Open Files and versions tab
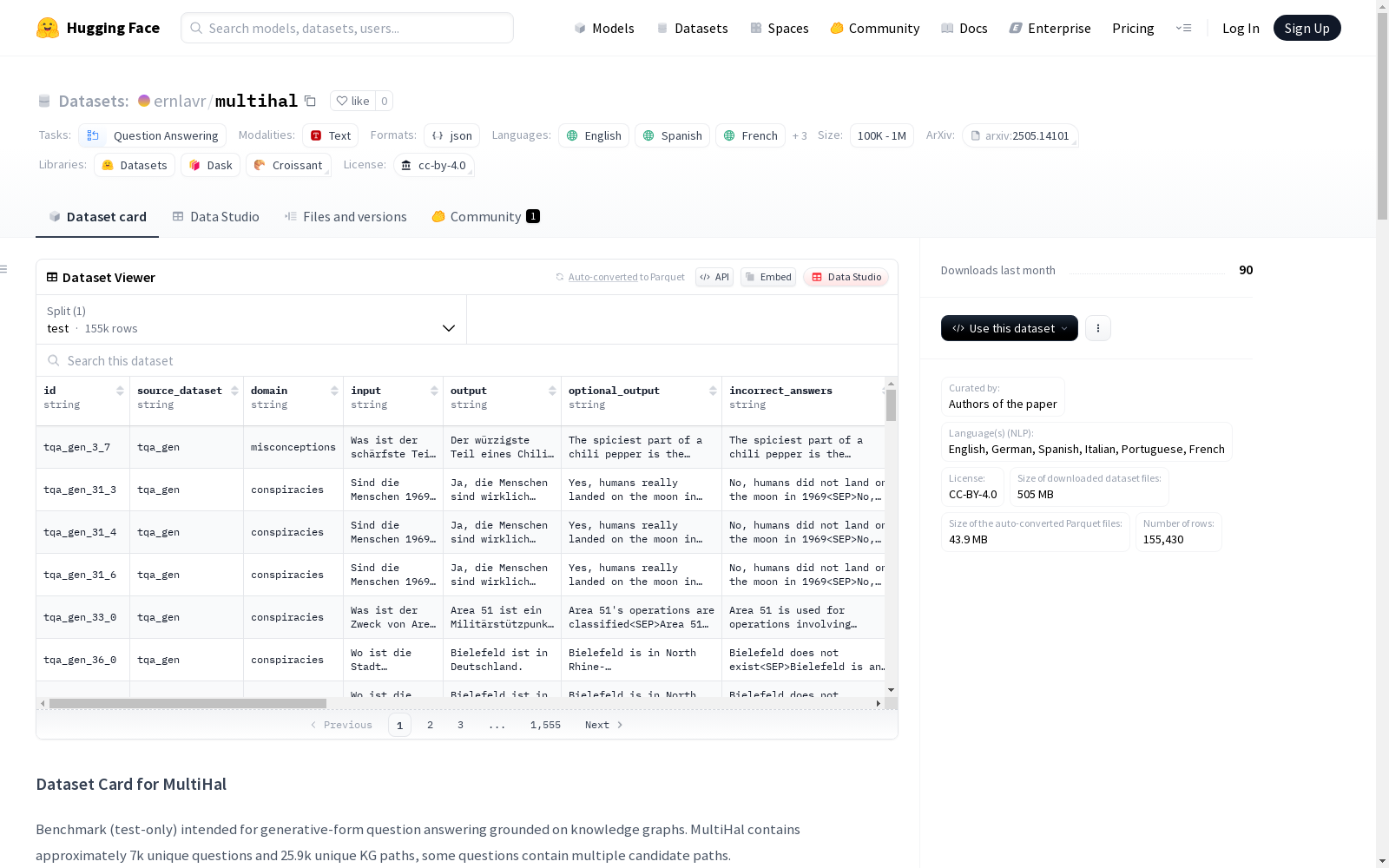Viewport: 1389px width, 868px height. click(346, 217)
